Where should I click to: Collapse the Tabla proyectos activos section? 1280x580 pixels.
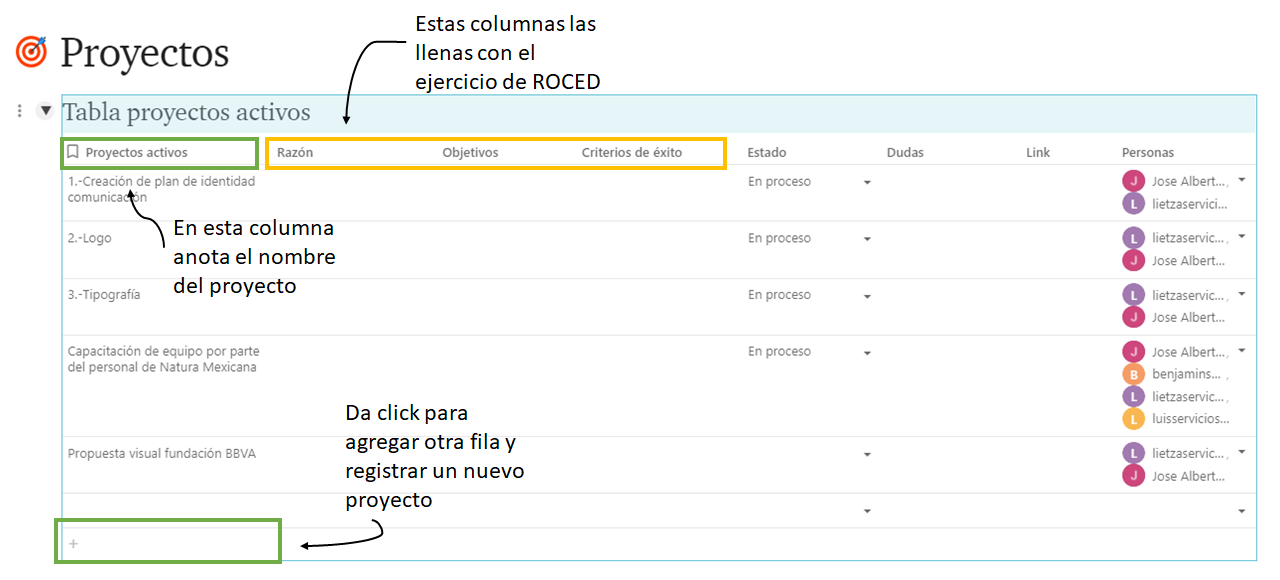pyautogui.click(x=45, y=110)
